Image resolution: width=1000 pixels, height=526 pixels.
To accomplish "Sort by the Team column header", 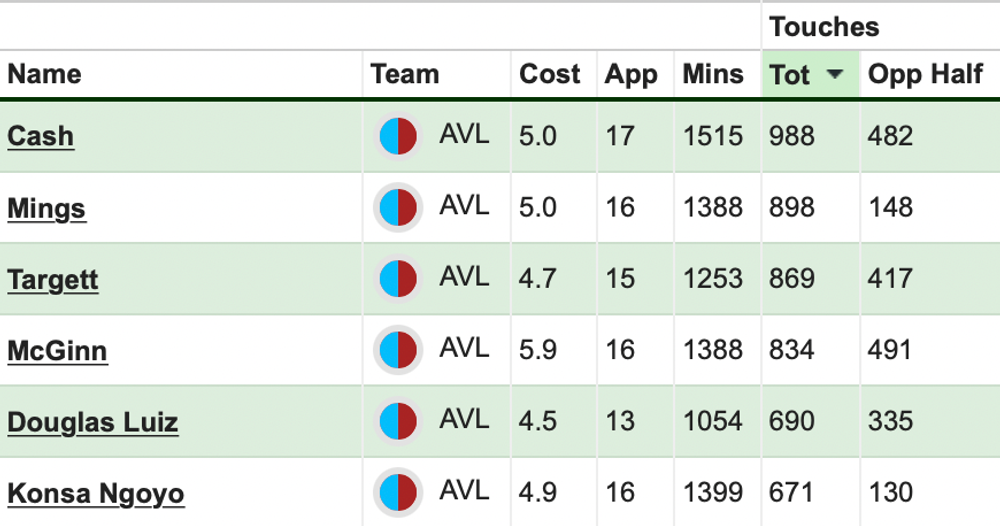I will (x=405, y=75).
